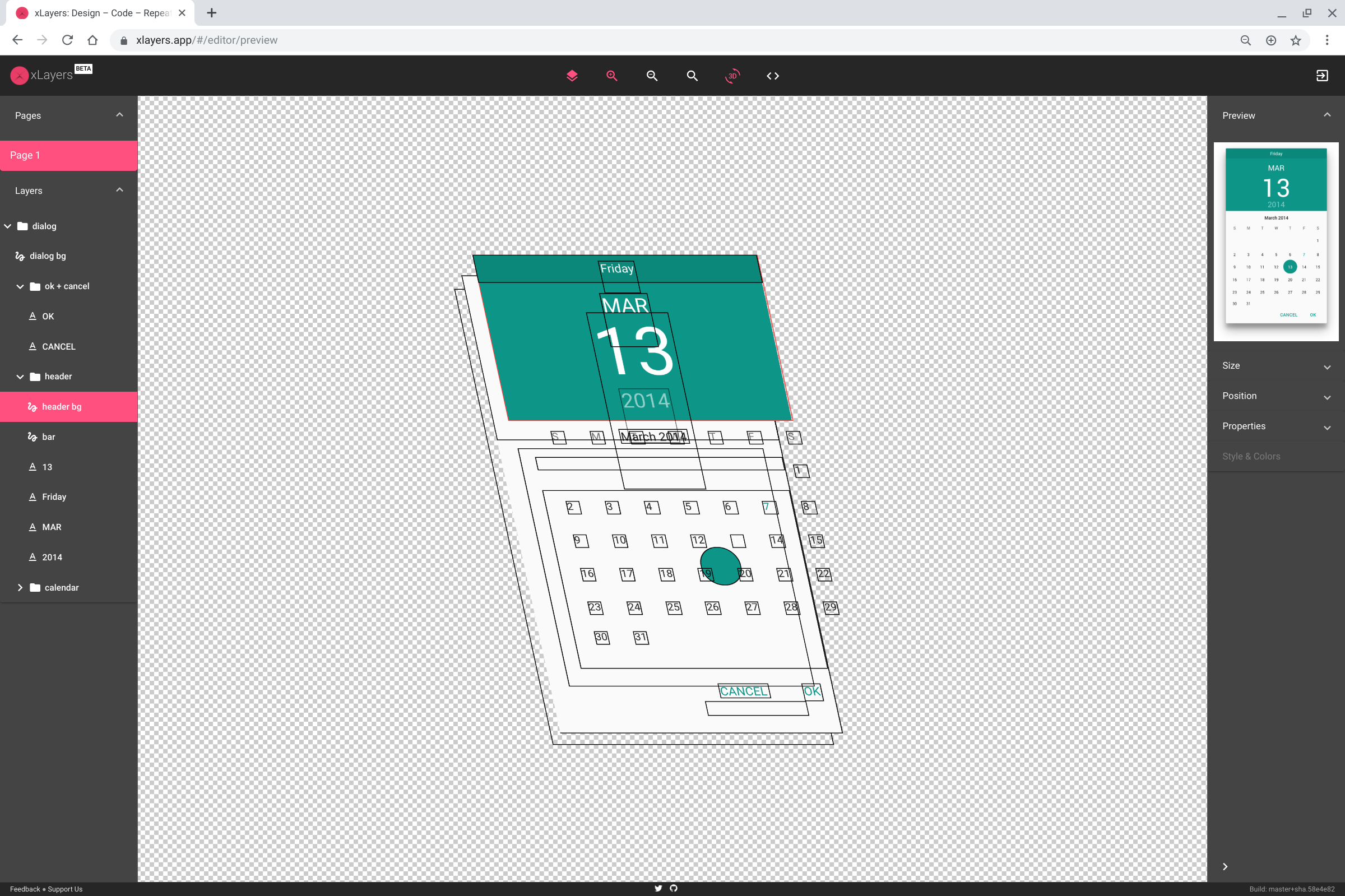The height and width of the screenshot is (896, 1345).
Task: Toggle visibility of the dialog layer
Action: 121,225
